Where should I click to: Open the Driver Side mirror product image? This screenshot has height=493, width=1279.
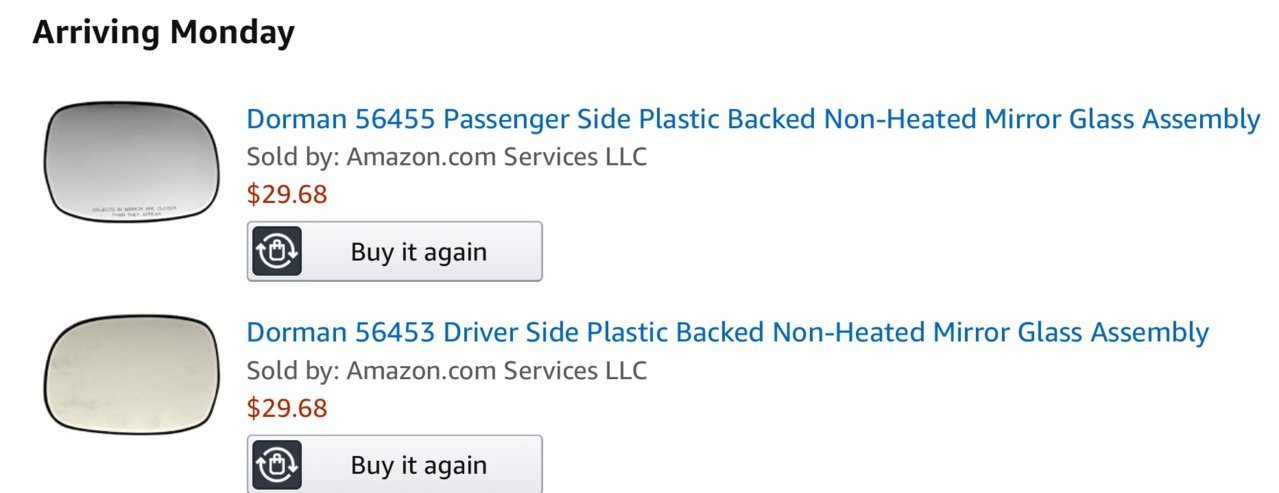click(131, 374)
